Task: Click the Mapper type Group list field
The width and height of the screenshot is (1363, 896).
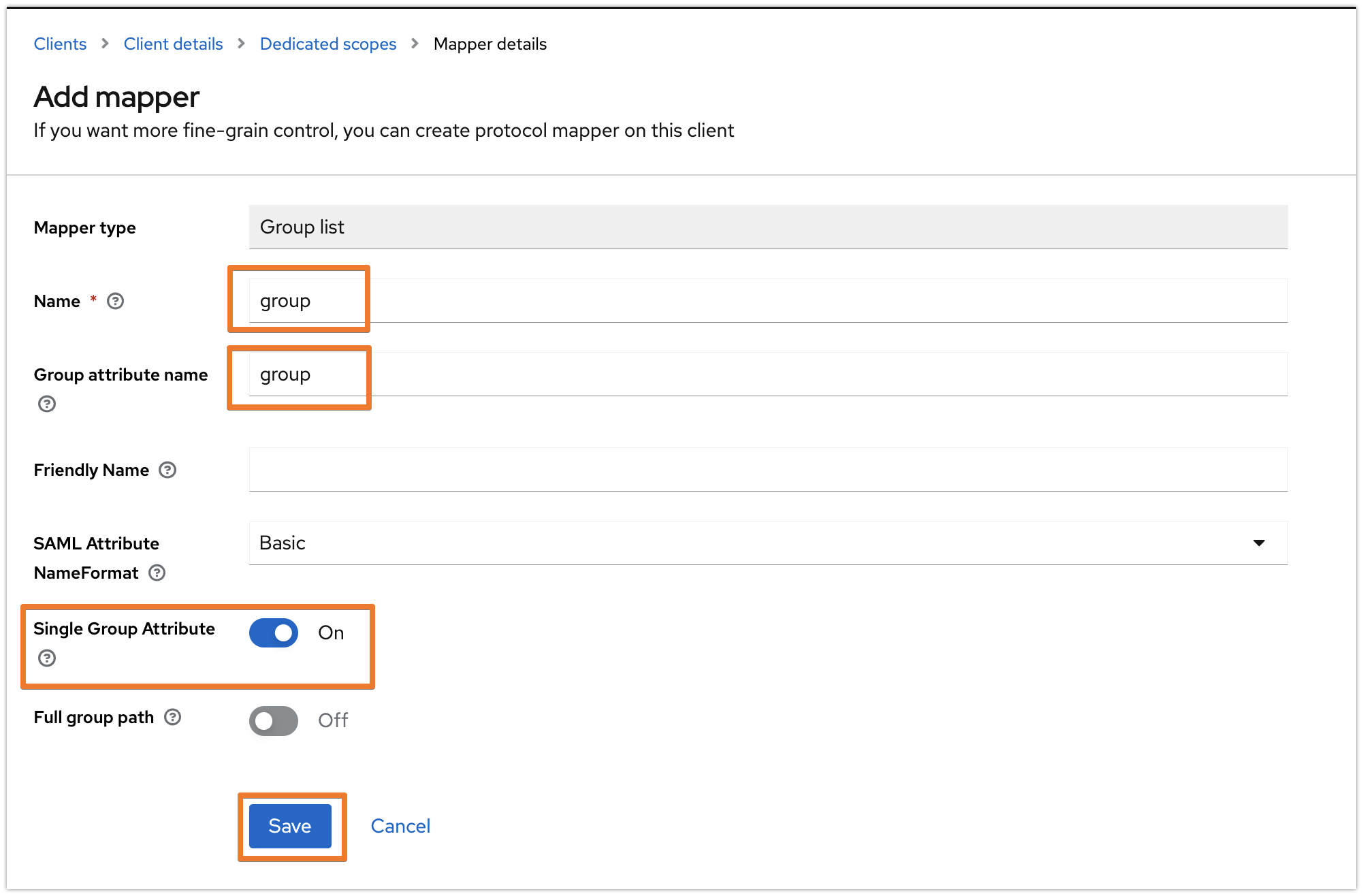Action: point(768,227)
